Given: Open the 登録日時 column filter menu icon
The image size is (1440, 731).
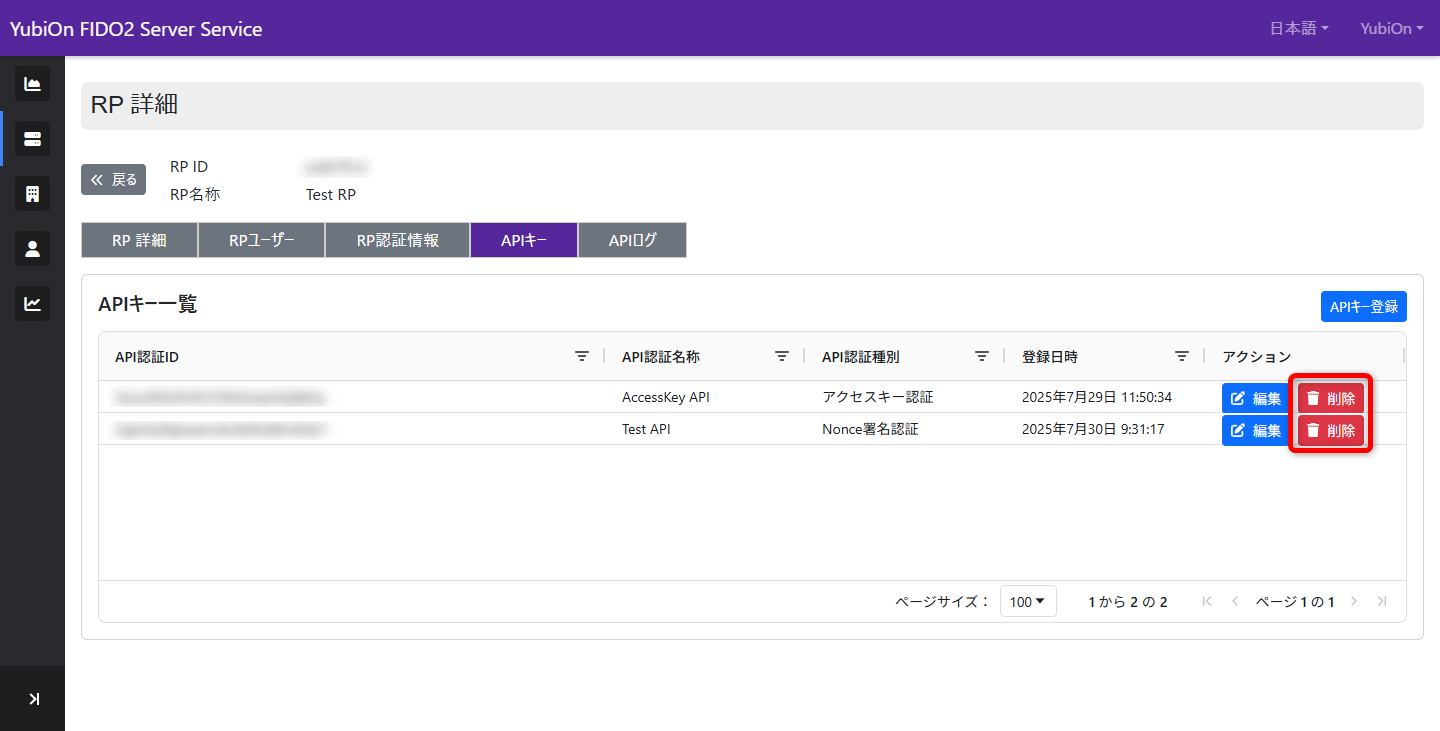Looking at the screenshot, I should (1182, 356).
